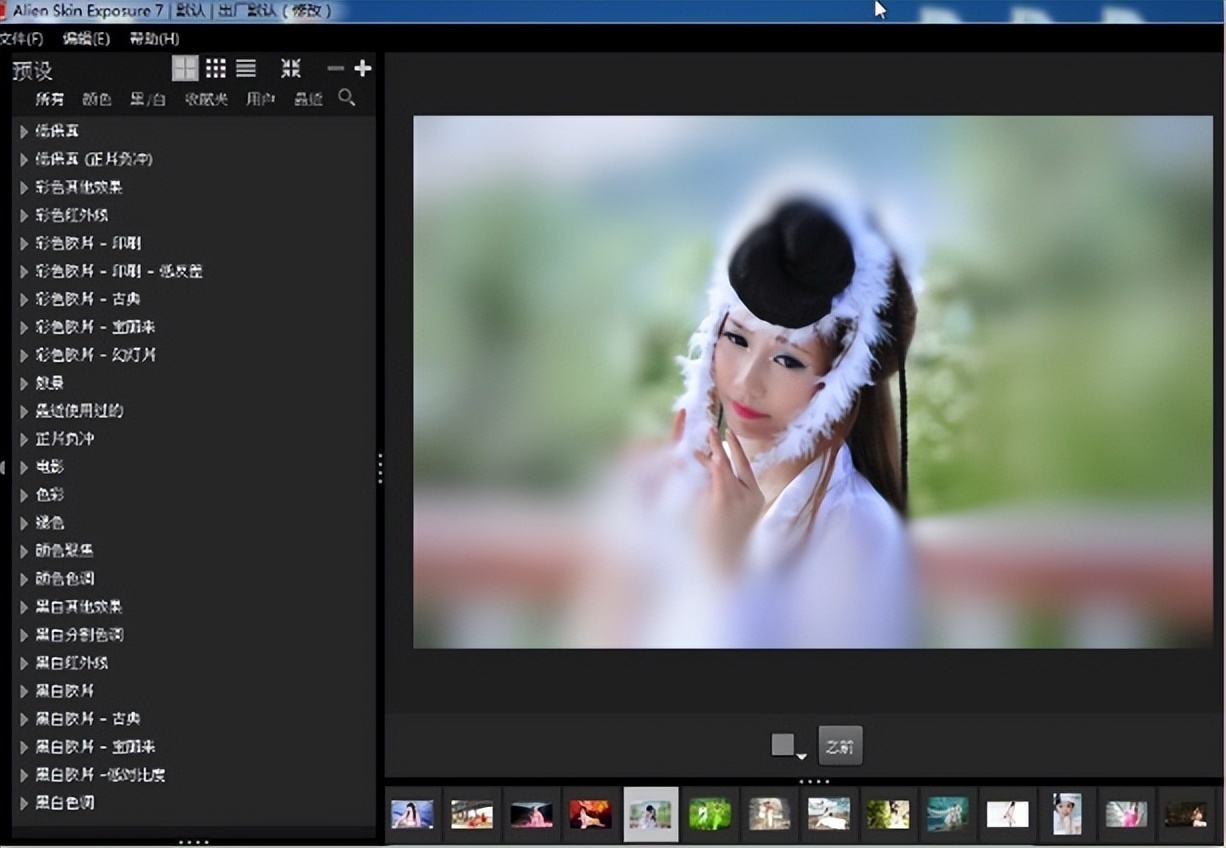The image size is (1226, 848).
Task: Select the 黑白色调 preset row
Action: pos(194,803)
